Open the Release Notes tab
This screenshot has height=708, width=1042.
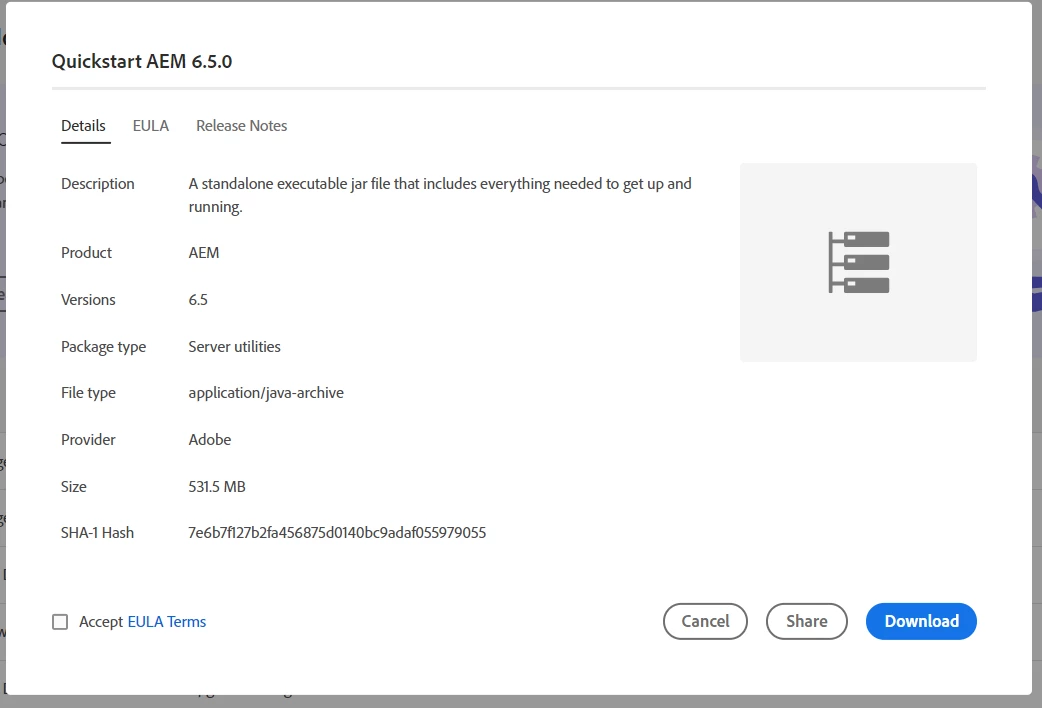click(241, 126)
